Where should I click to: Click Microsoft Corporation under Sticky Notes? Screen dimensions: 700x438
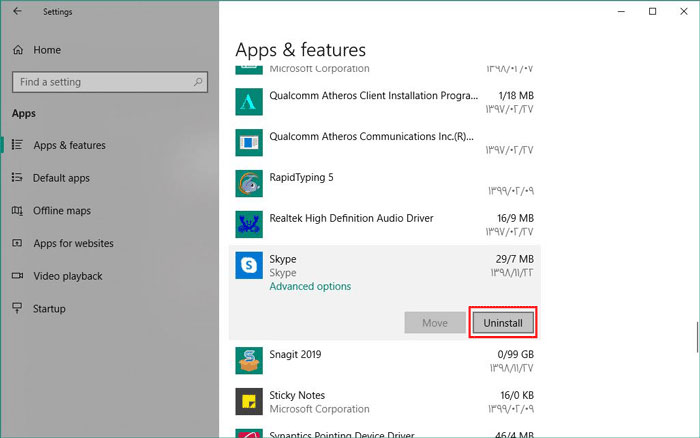(319, 409)
